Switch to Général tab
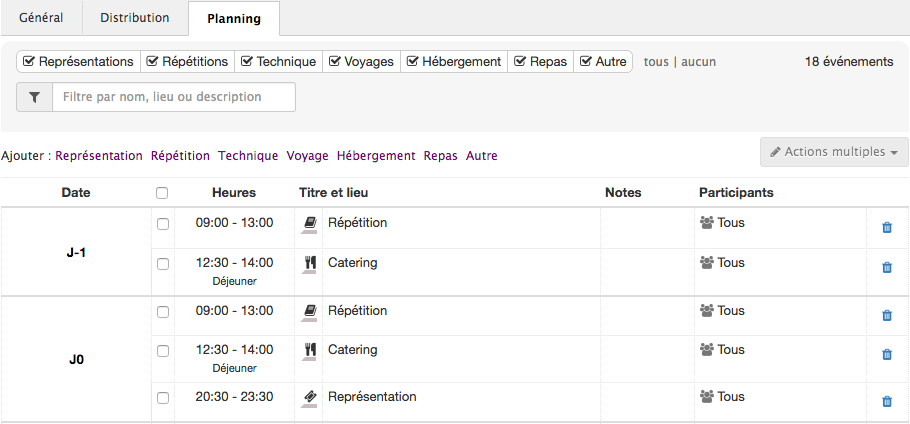The height and width of the screenshot is (424, 910). (41, 18)
